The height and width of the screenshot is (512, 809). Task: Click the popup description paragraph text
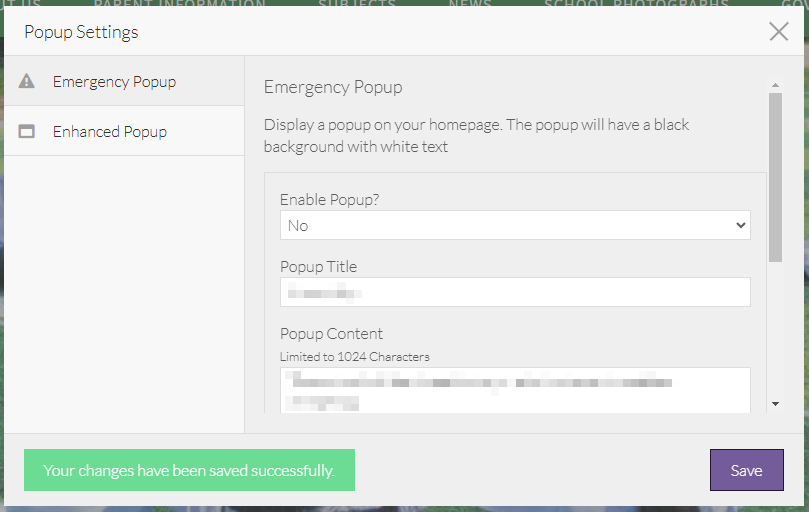click(x=477, y=136)
